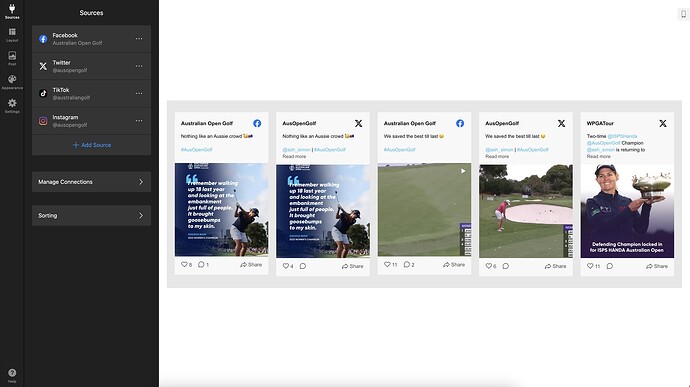The image size is (690, 387).
Task: Select the Instagram @ausopengolf source
Action: (x=92, y=121)
